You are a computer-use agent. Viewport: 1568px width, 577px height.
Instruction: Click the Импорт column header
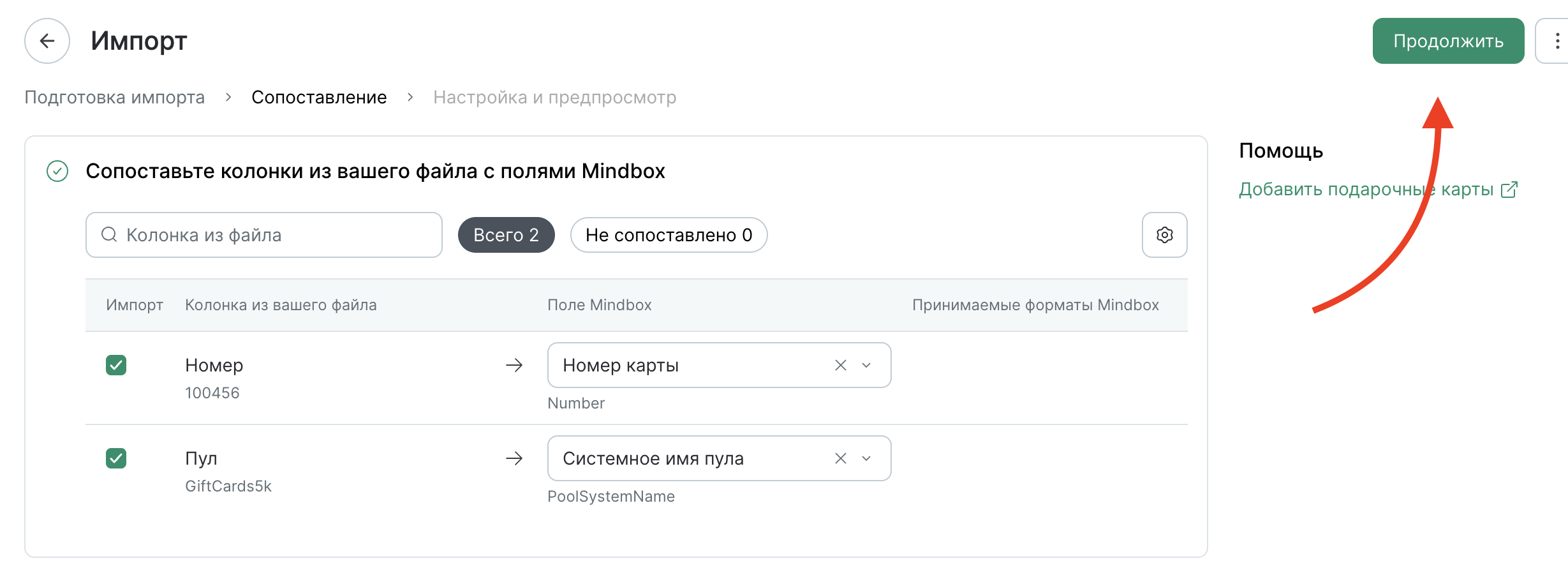(135, 305)
